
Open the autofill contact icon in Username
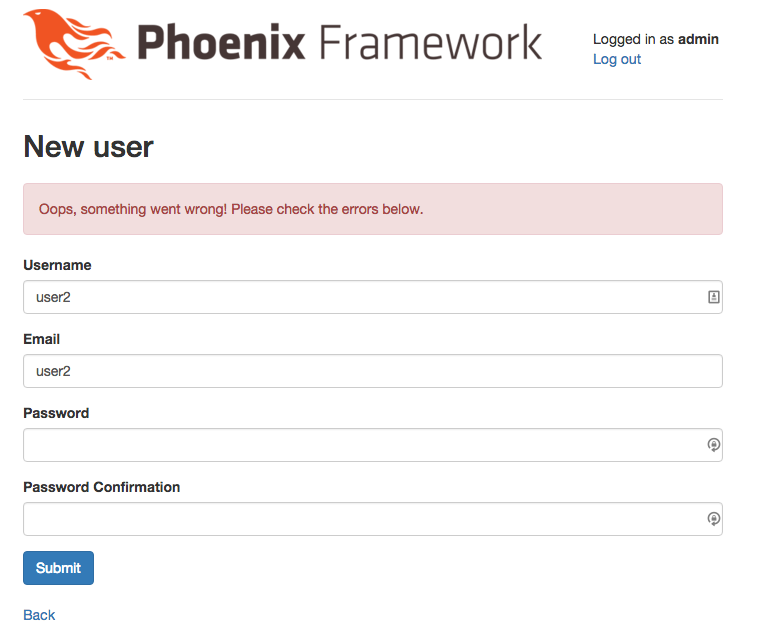(x=714, y=297)
